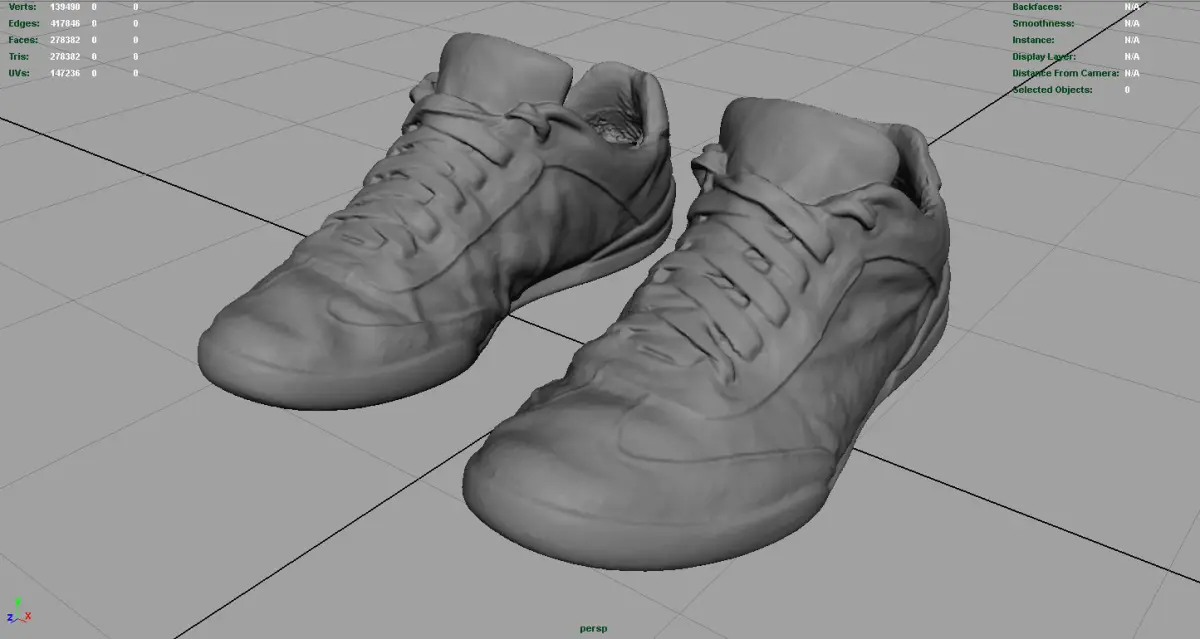Click the 'Display Layer:' HUD label

tap(1045, 57)
